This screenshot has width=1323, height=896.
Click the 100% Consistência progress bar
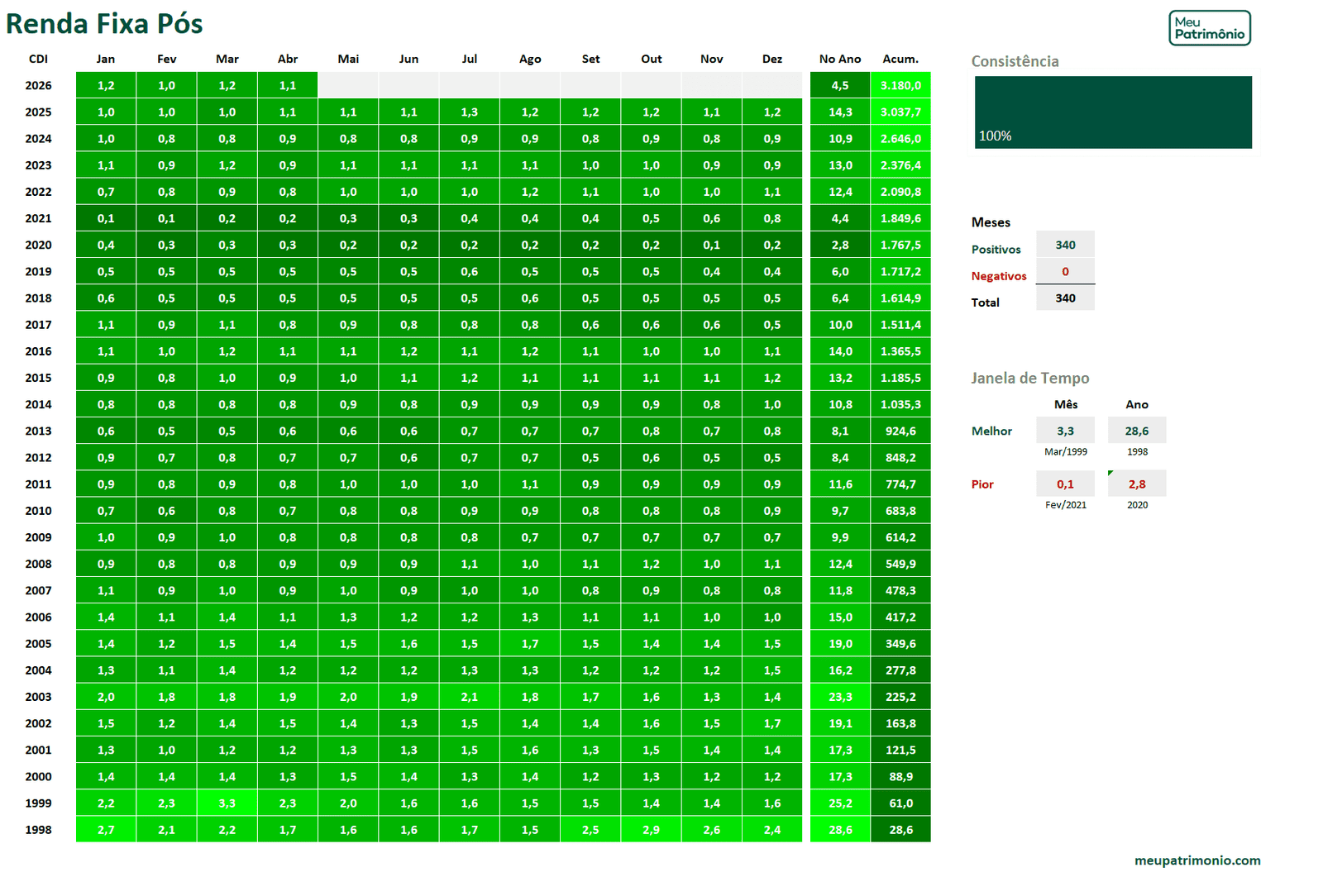1113,112
